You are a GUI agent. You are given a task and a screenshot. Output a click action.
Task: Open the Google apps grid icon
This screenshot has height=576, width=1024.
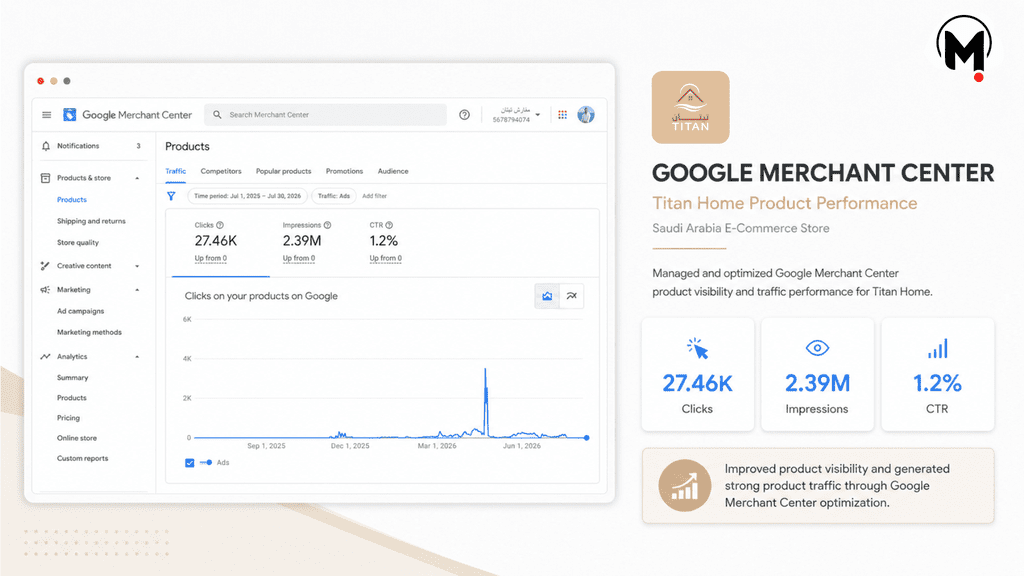point(562,115)
